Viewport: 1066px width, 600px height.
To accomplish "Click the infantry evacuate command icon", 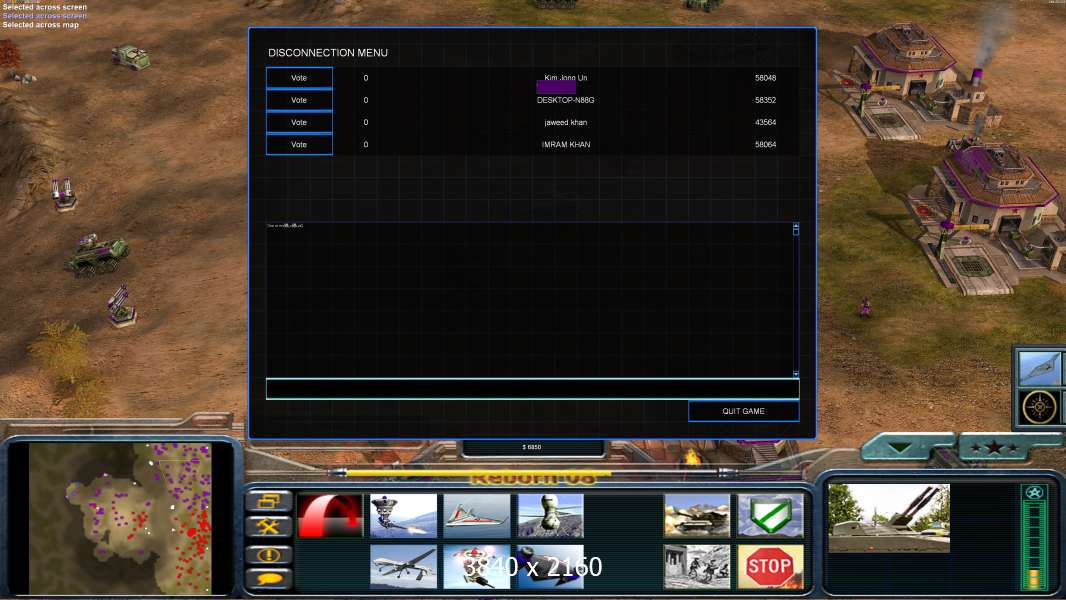I will [x=697, y=565].
